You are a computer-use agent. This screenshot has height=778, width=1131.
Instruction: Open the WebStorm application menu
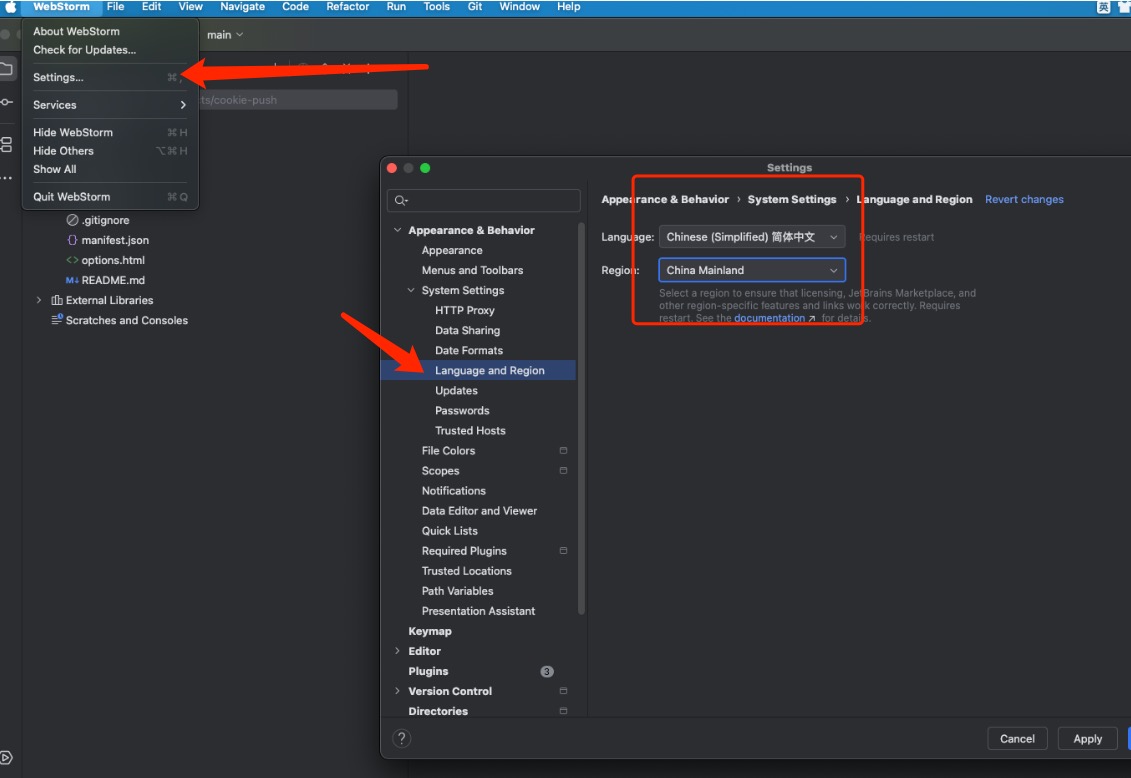[61, 6]
